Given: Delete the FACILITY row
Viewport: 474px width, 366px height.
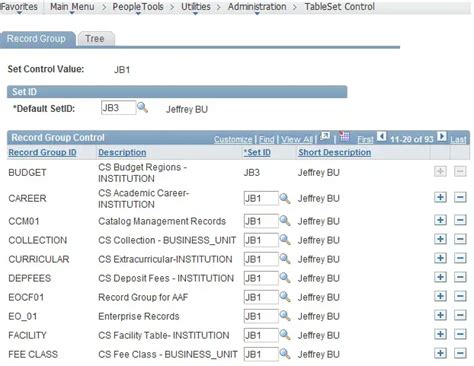Looking at the screenshot, I should (x=460, y=334).
